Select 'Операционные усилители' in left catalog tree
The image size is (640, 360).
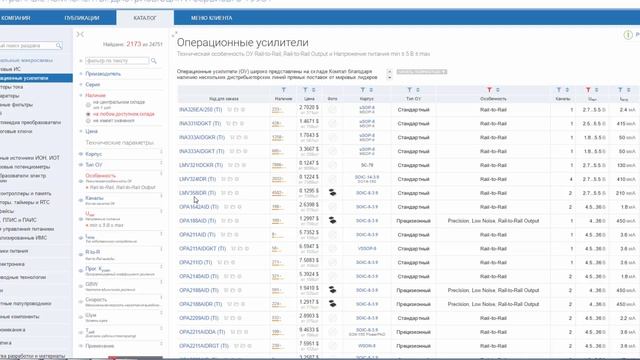36,78
